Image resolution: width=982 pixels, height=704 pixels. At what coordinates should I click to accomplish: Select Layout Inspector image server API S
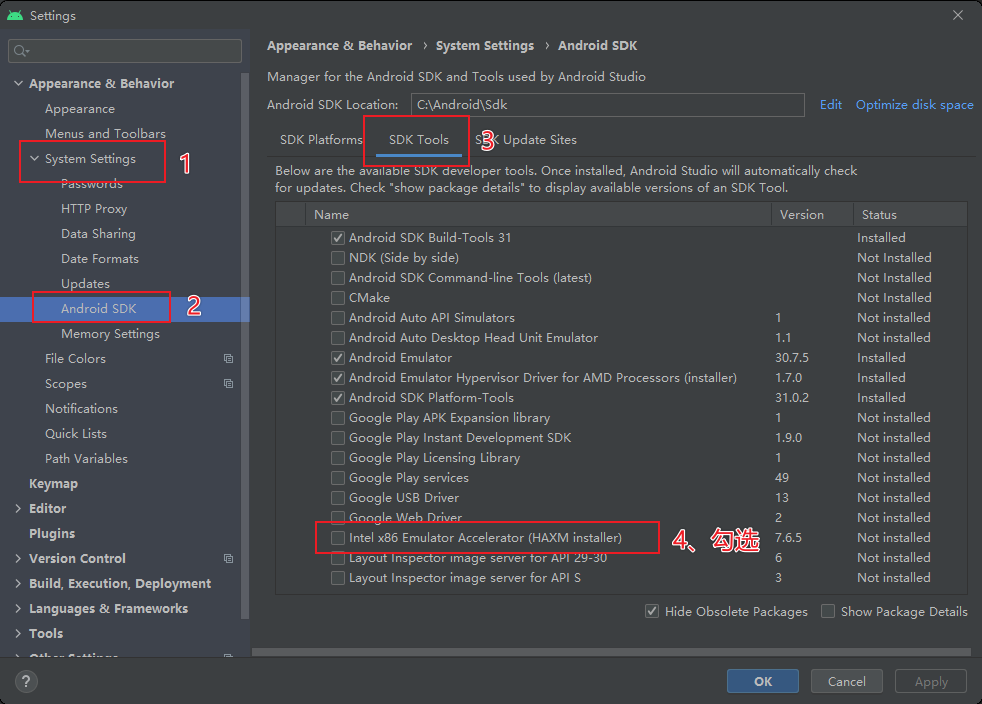[465, 577]
